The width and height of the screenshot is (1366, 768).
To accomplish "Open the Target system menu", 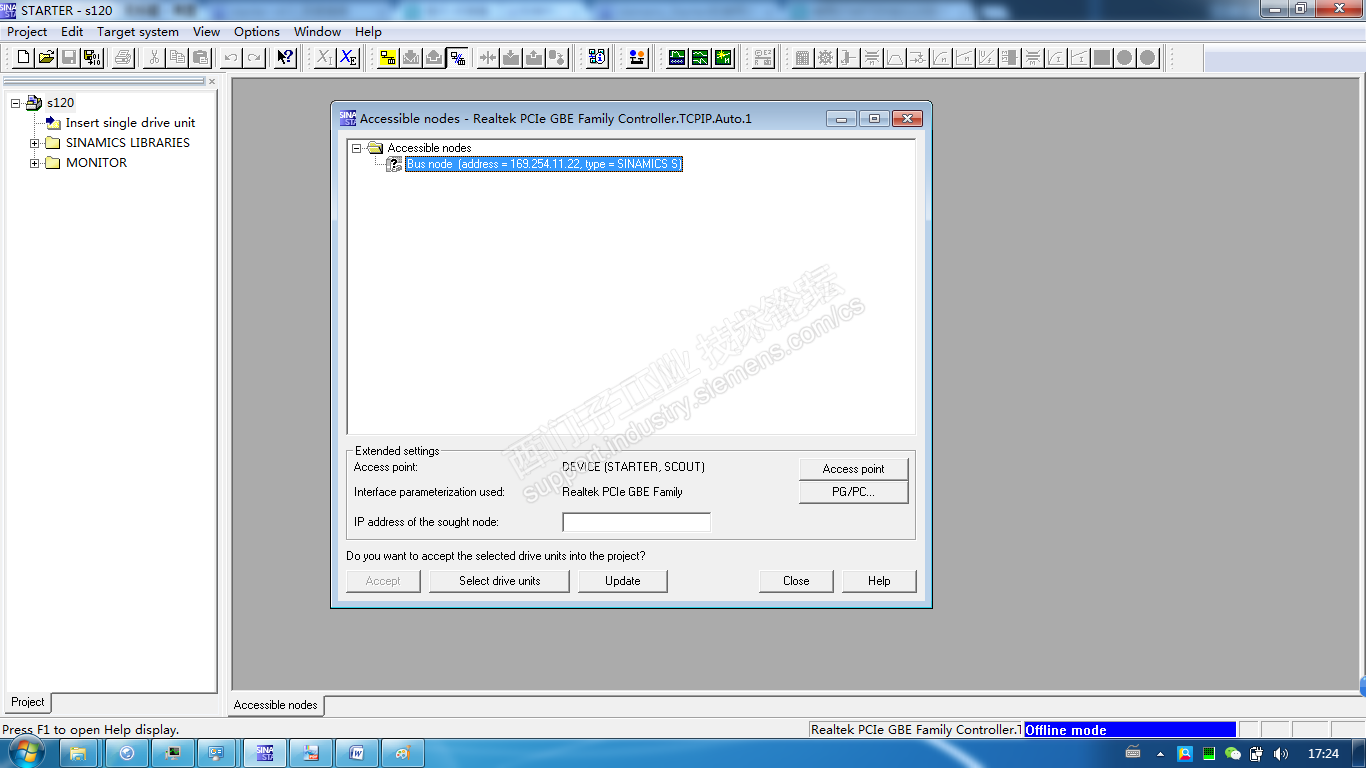I will coord(138,32).
